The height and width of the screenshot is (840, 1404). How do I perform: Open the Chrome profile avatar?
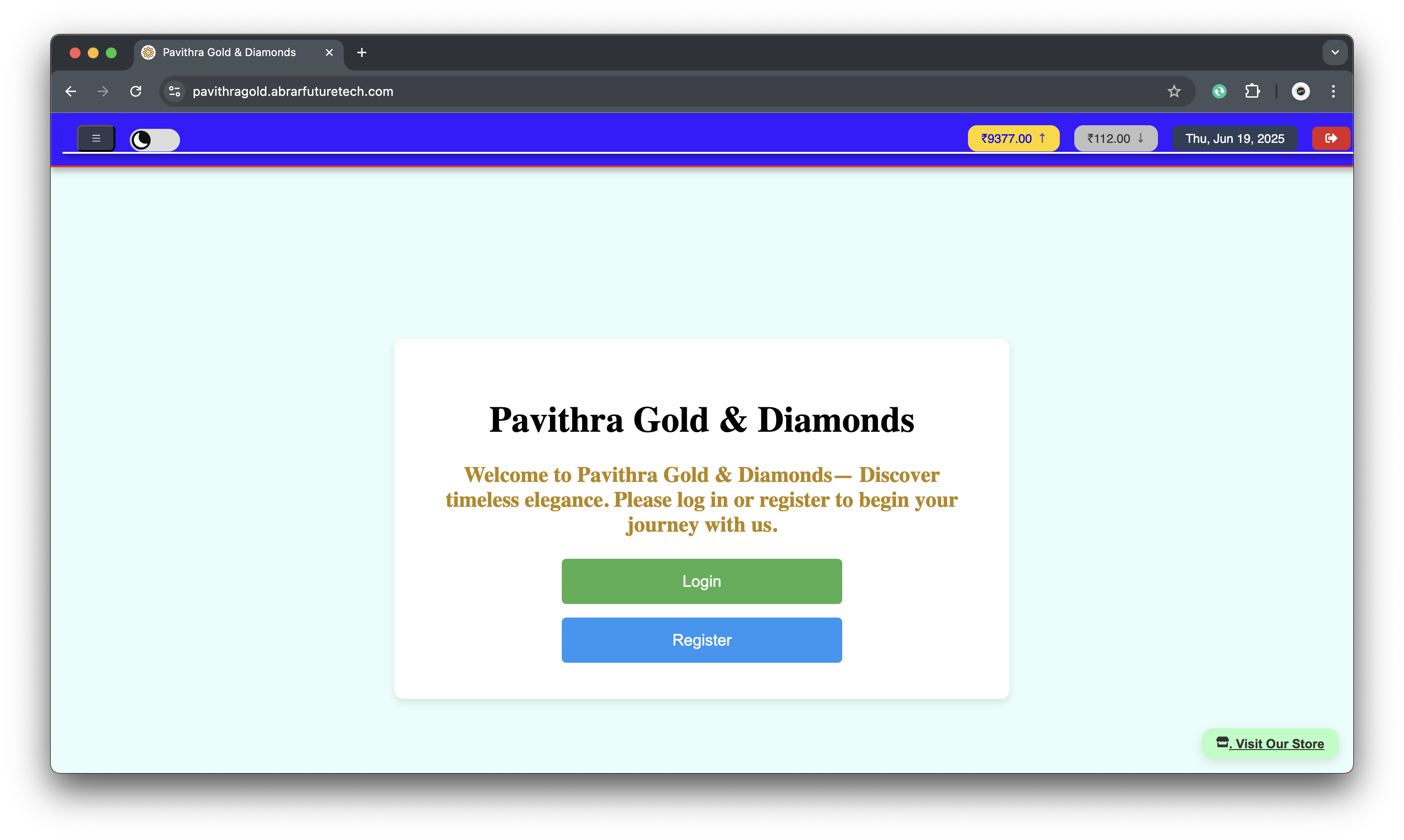point(1300,91)
